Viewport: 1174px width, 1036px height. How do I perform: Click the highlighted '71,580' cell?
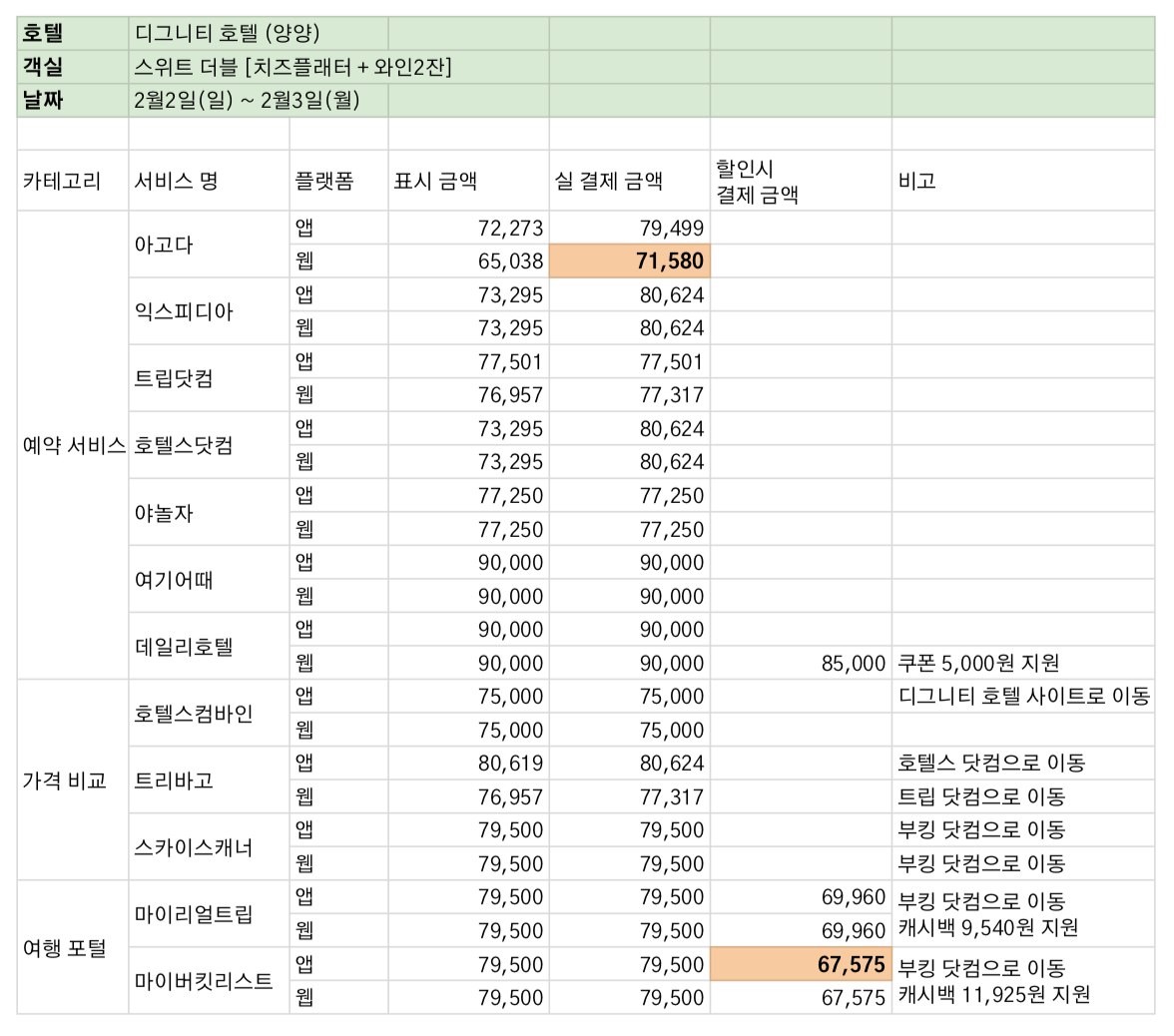(x=630, y=261)
